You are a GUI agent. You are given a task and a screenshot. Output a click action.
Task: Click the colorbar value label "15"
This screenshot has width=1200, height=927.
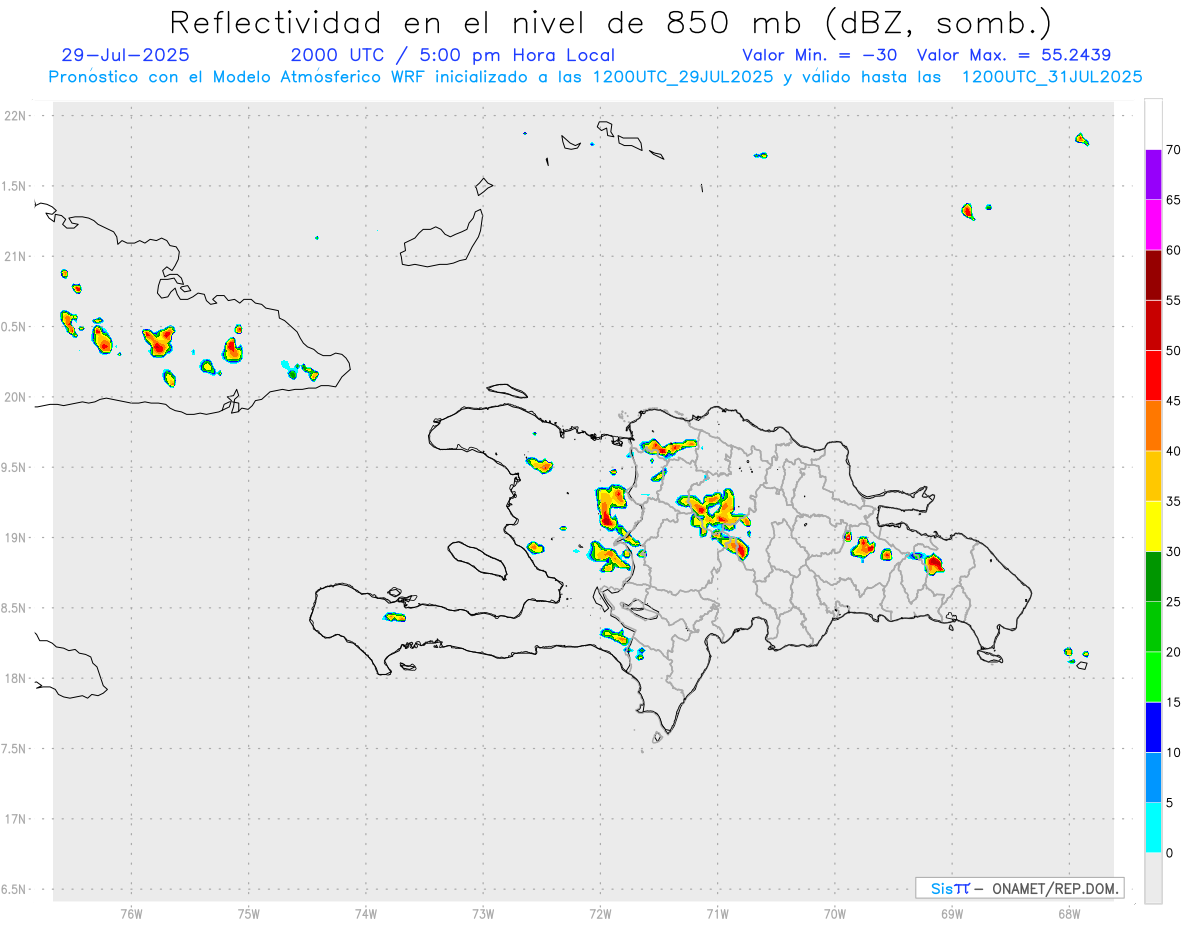pyautogui.click(x=1173, y=702)
